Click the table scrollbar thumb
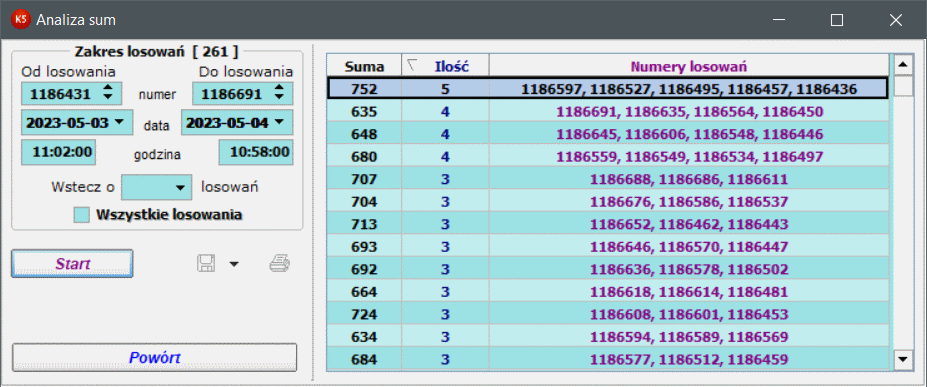The image size is (927, 387). tap(902, 86)
